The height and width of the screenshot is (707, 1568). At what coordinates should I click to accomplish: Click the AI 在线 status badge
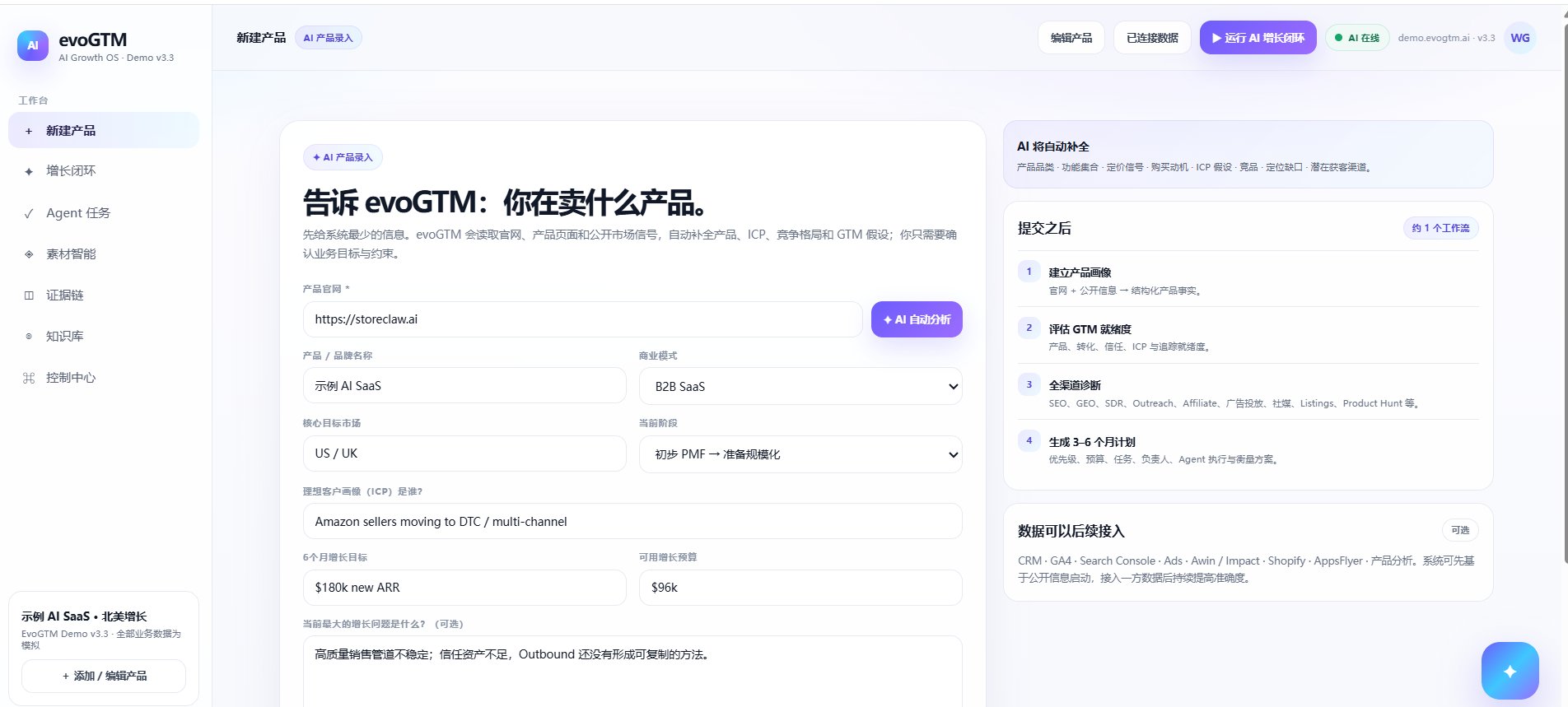pyautogui.click(x=1357, y=38)
